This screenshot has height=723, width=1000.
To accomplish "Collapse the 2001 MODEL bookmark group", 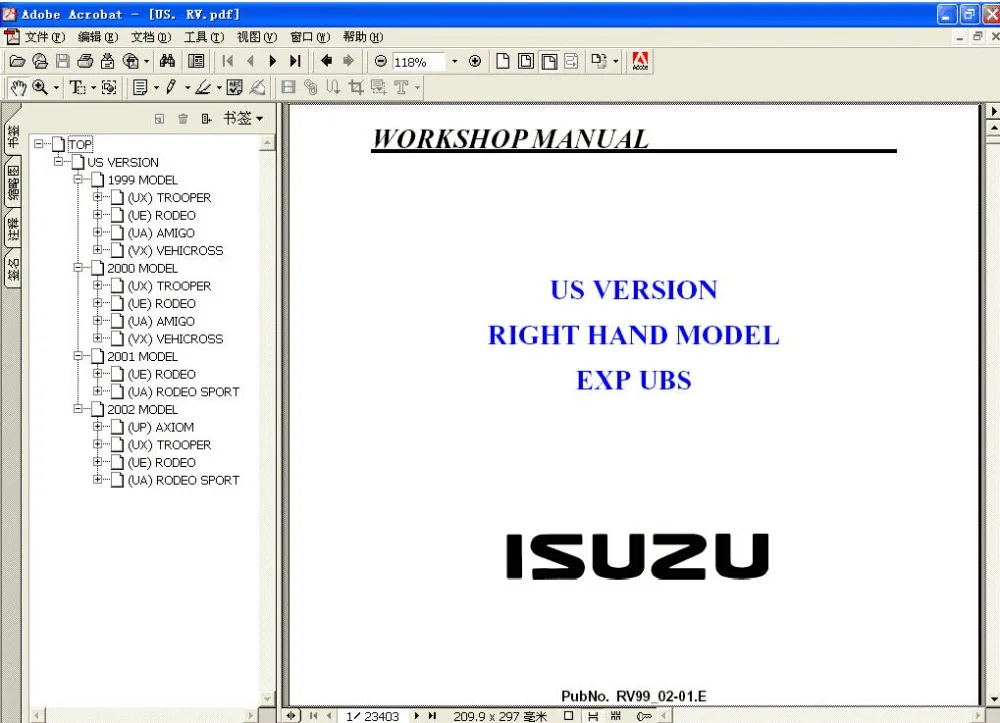I will click(78, 356).
